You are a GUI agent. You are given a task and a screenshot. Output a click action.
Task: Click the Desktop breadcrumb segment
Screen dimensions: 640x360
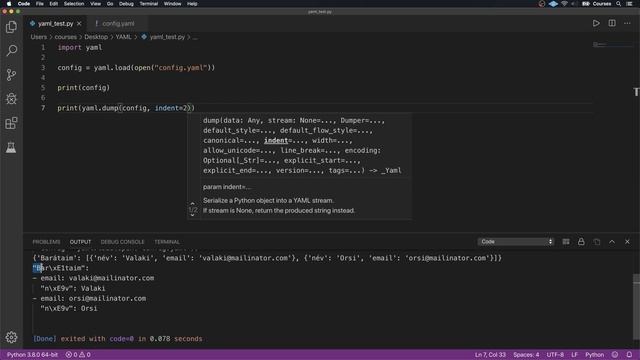96,37
